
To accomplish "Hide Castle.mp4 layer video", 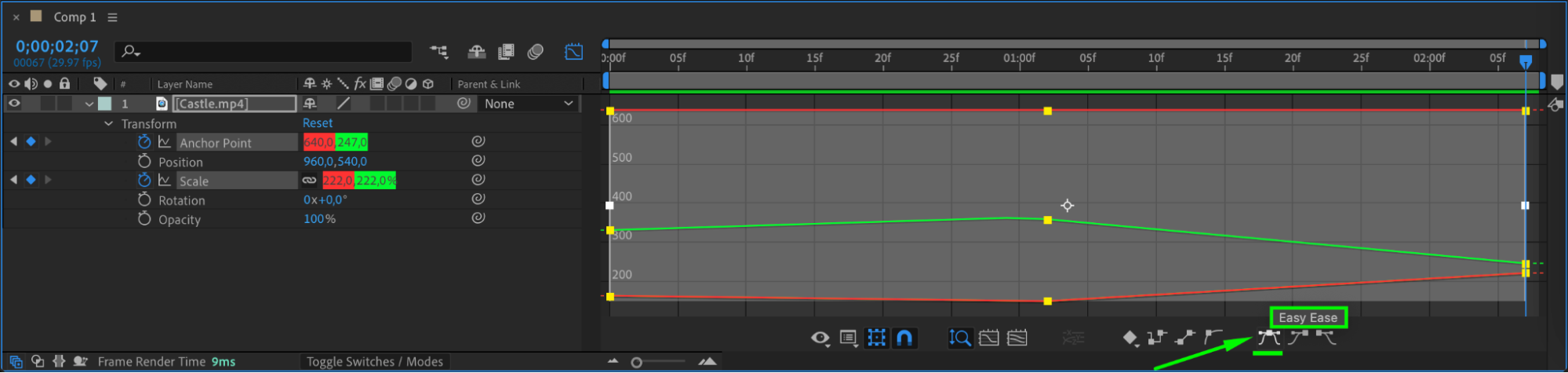I will pyautogui.click(x=14, y=103).
